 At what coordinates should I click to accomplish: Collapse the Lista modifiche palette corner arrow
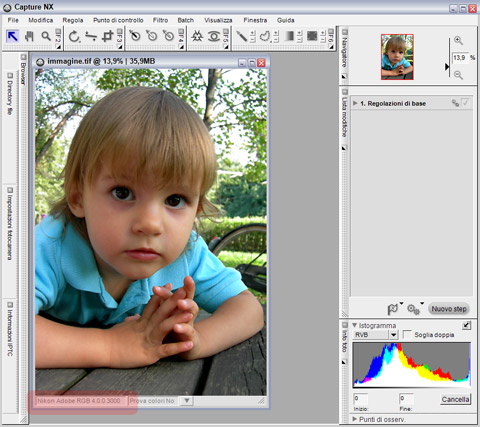344,148
